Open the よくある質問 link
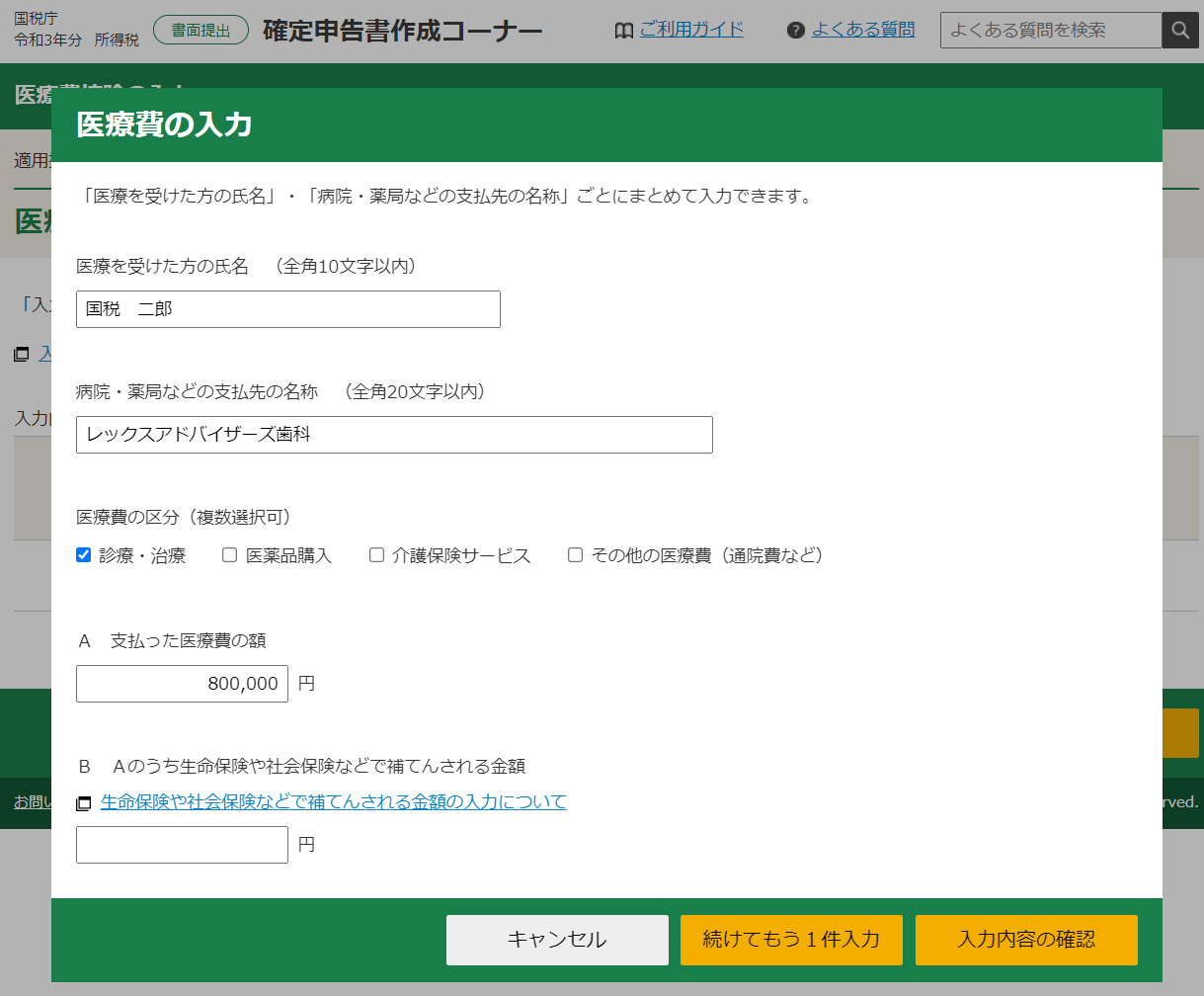The image size is (1204, 996). [862, 30]
